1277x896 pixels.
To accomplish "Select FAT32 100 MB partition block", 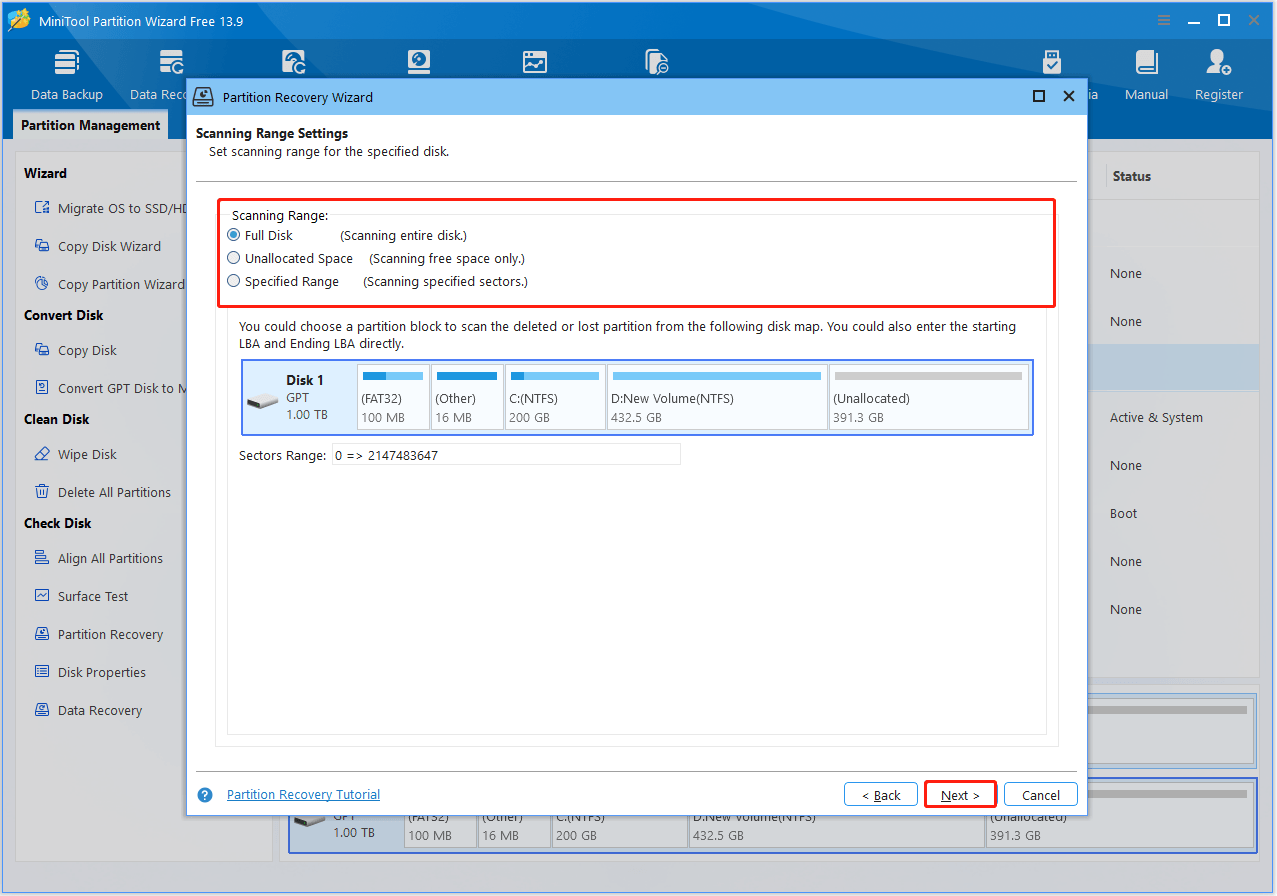I will click(x=392, y=397).
